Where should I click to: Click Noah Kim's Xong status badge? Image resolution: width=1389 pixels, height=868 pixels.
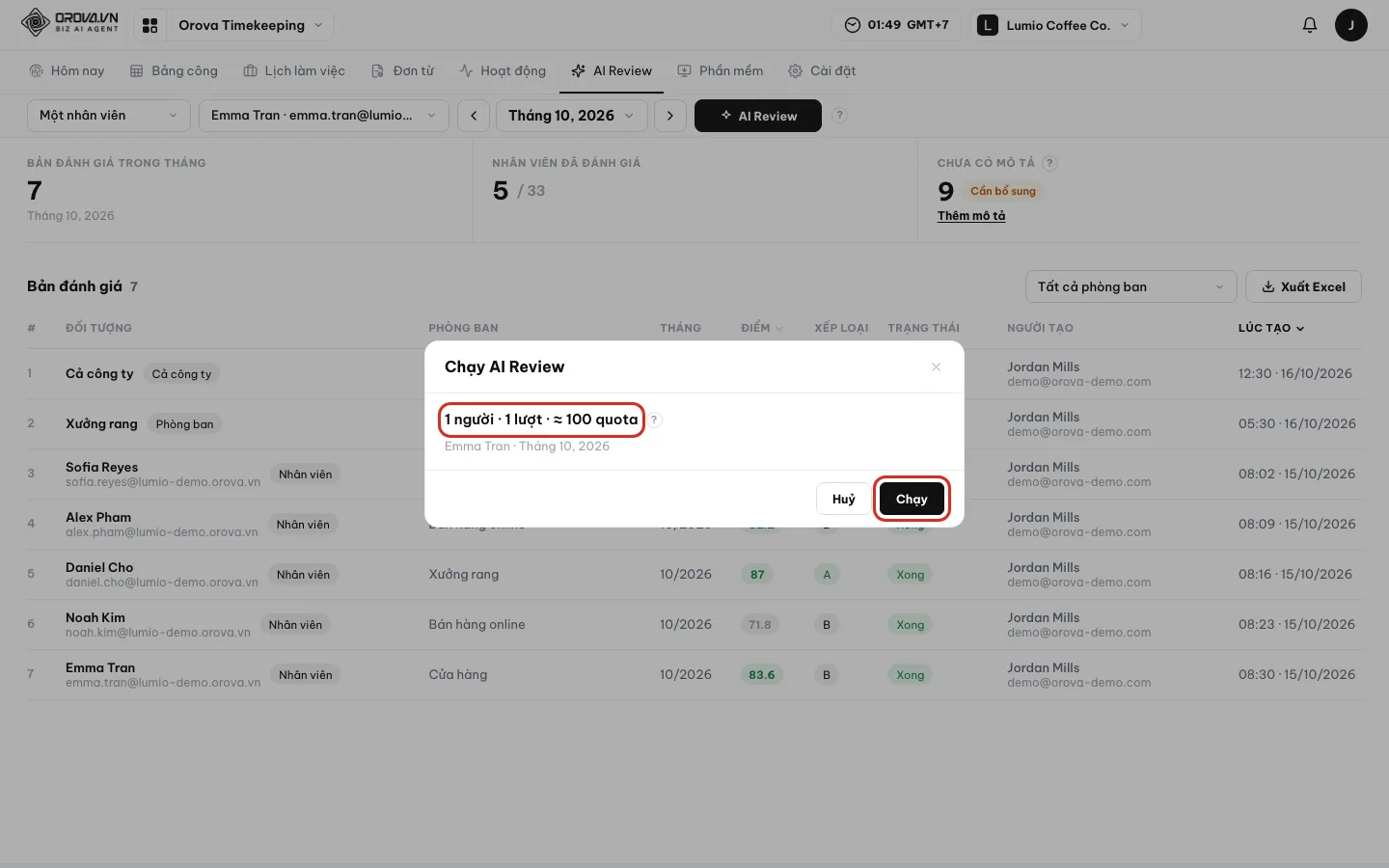pyautogui.click(x=910, y=625)
